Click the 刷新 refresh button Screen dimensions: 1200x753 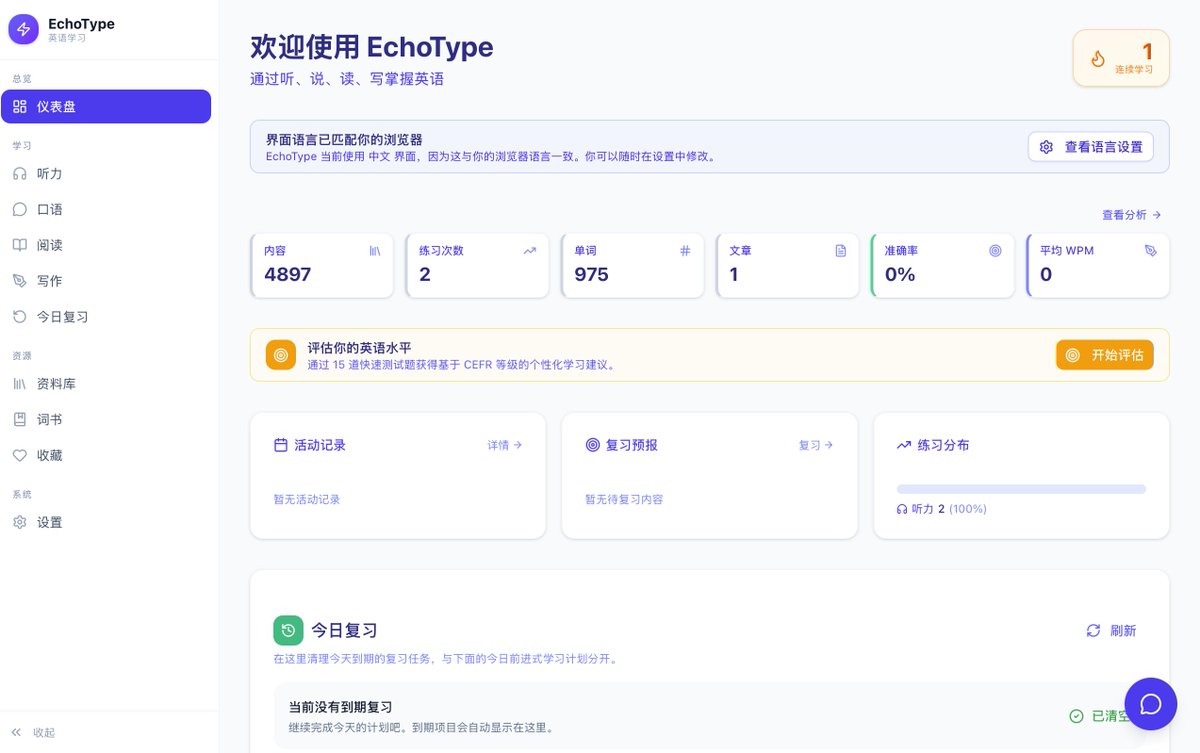point(1111,631)
